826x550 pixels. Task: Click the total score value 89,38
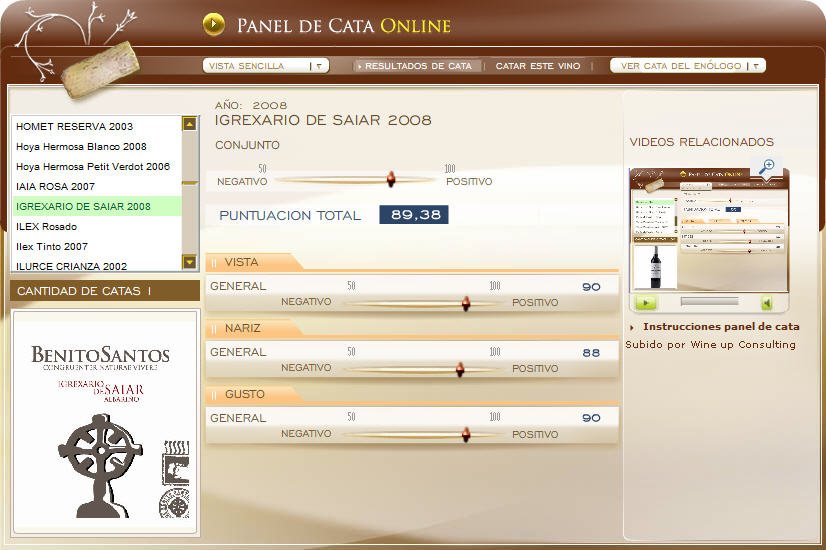(414, 214)
